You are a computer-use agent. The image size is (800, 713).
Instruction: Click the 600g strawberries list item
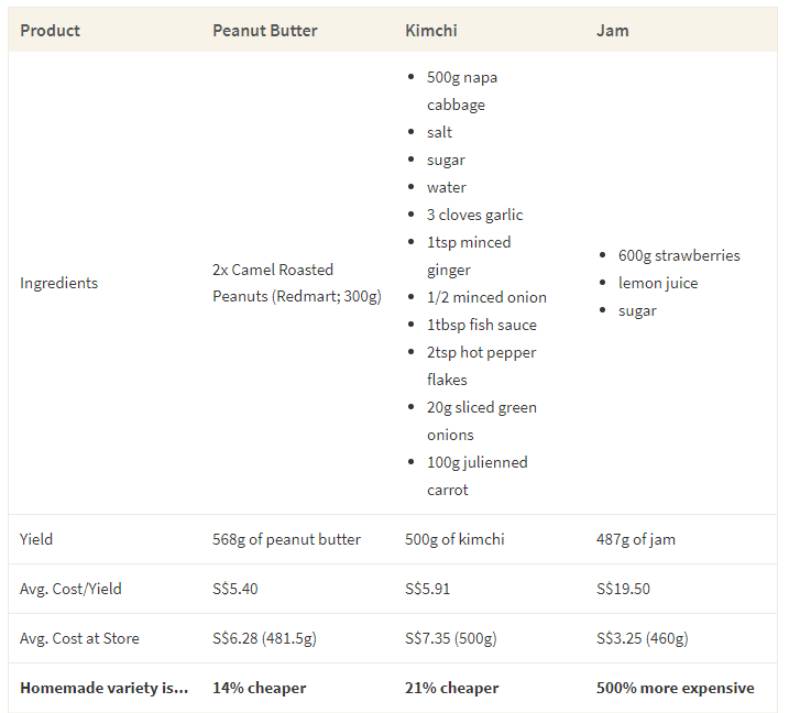[679, 256]
